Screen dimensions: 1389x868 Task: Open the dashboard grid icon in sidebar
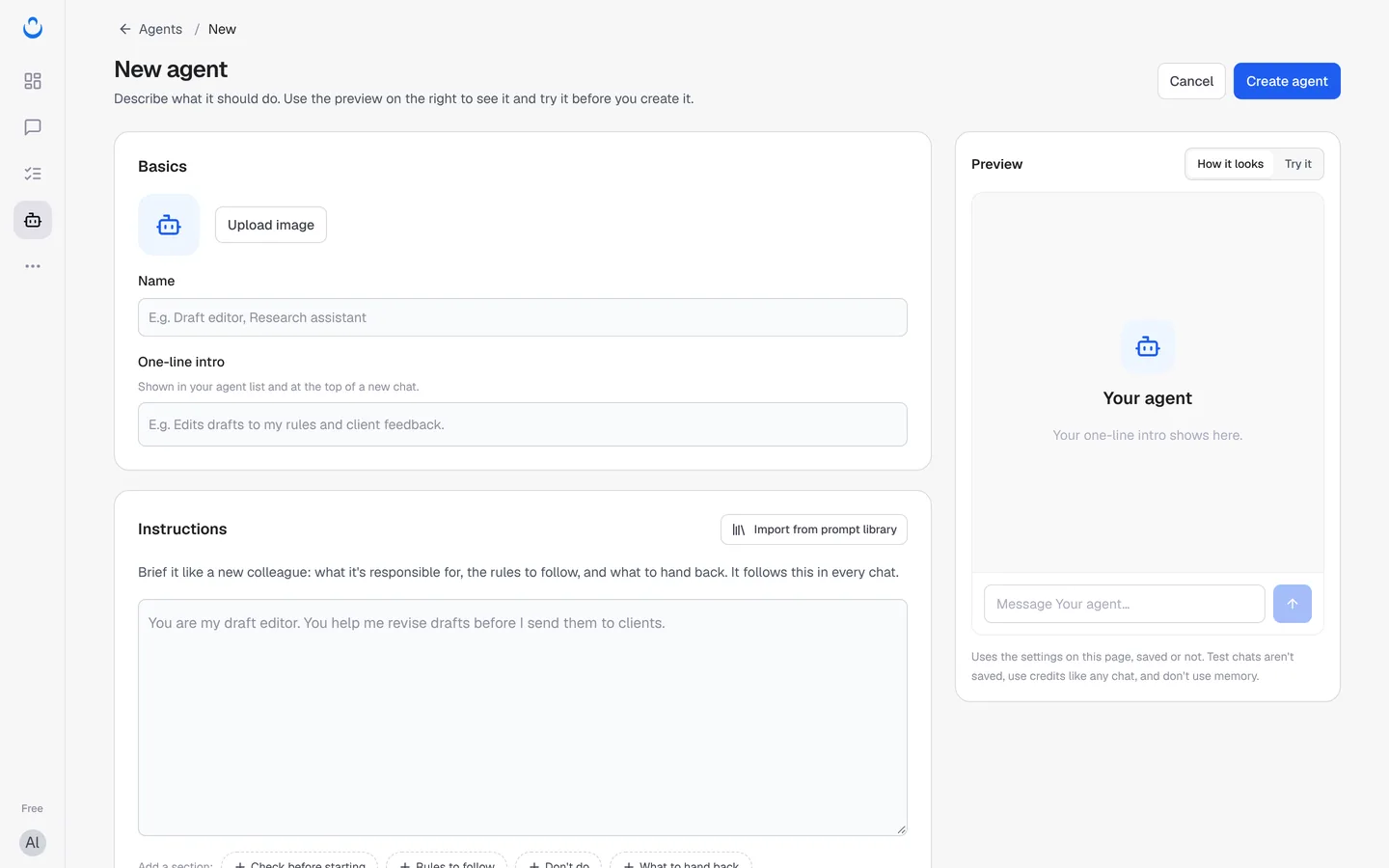33,81
